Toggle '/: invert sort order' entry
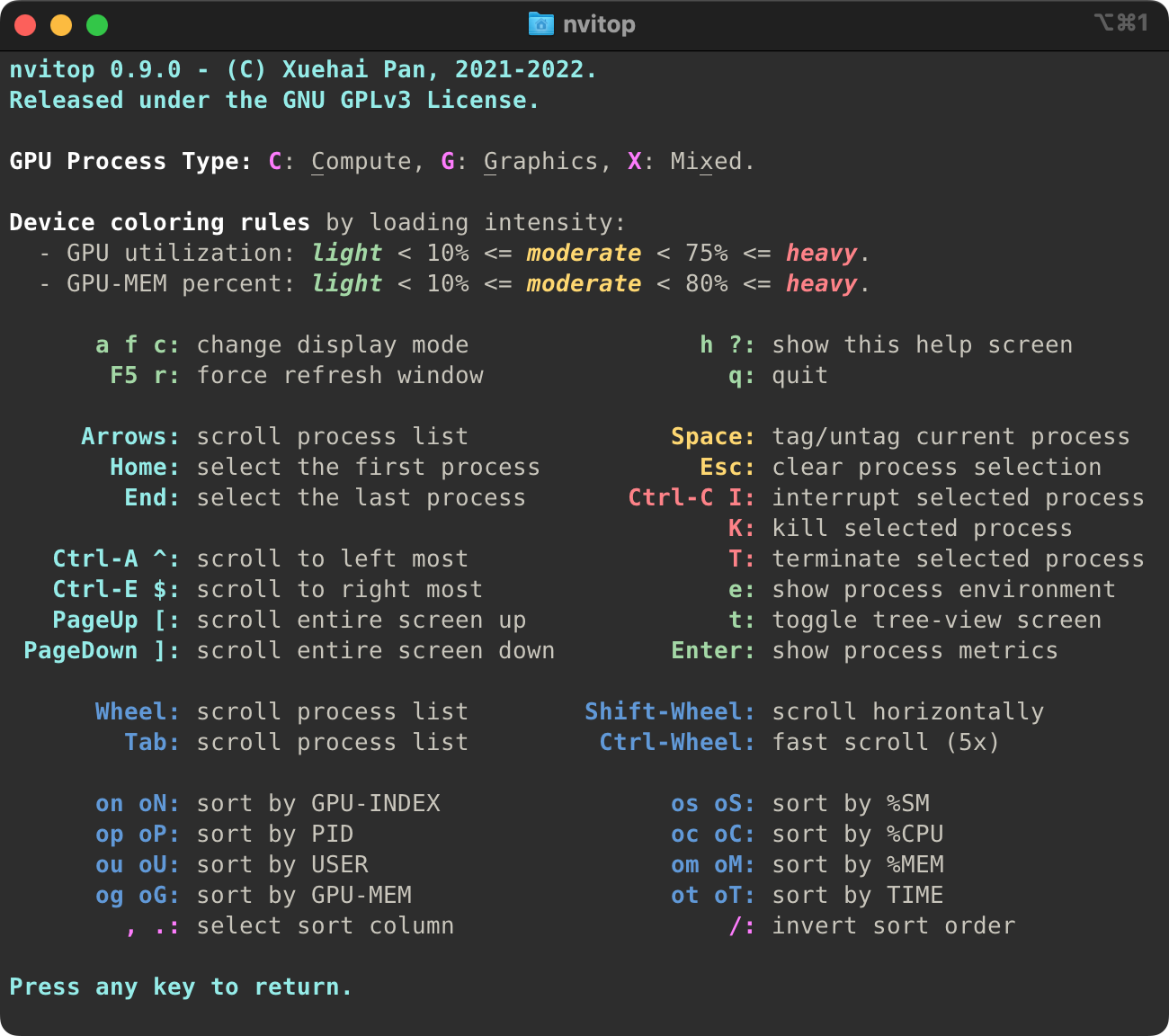The image size is (1169, 1036). point(872,925)
